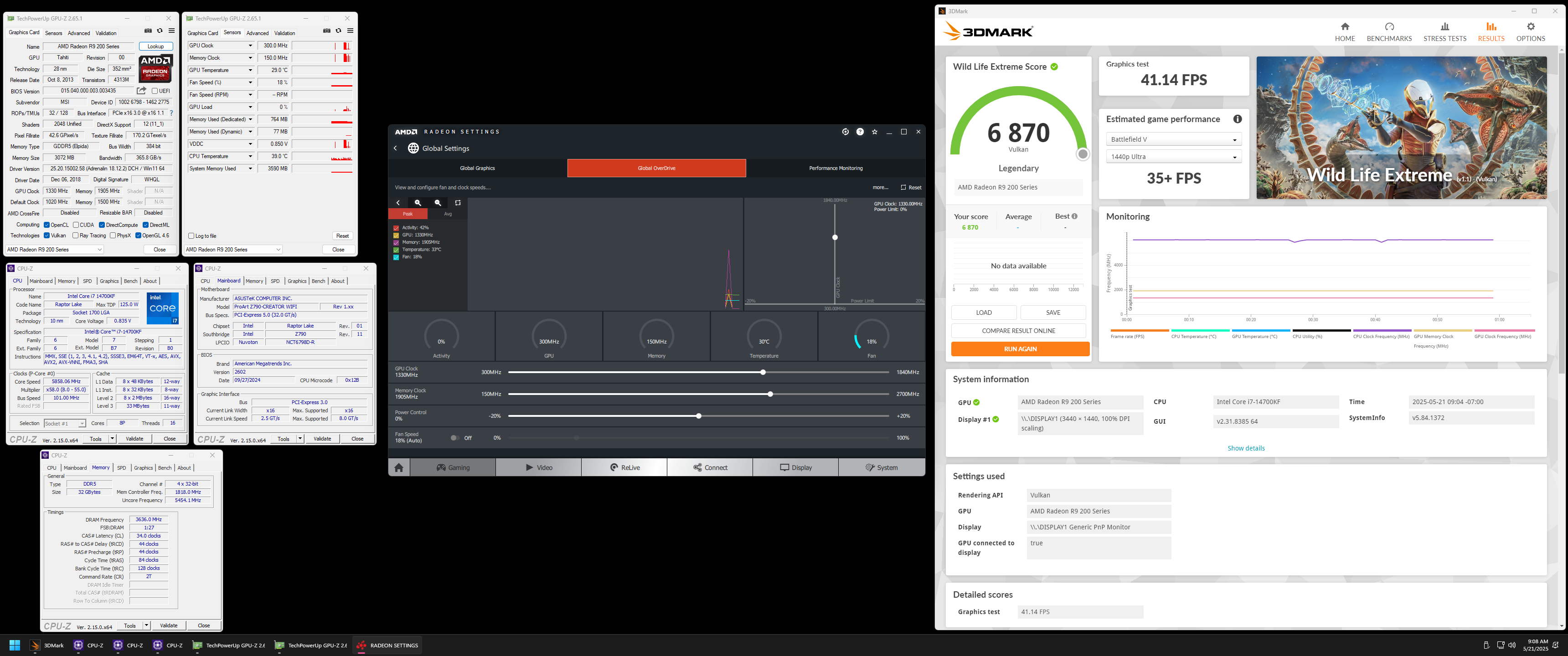Open the 1440p Ultra resolution dropdown
Viewport: 1568px width, 656px height.
point(1173,156)
